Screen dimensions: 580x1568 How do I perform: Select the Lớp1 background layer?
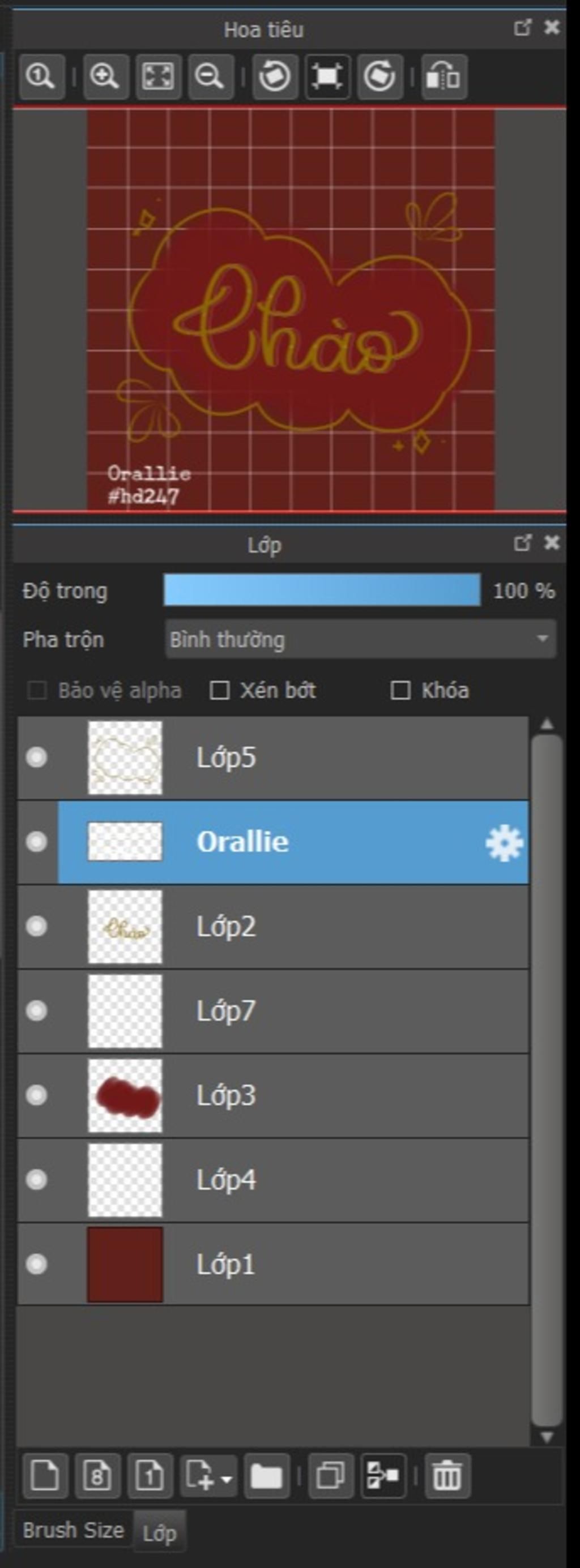click(x=273, y=1264)
